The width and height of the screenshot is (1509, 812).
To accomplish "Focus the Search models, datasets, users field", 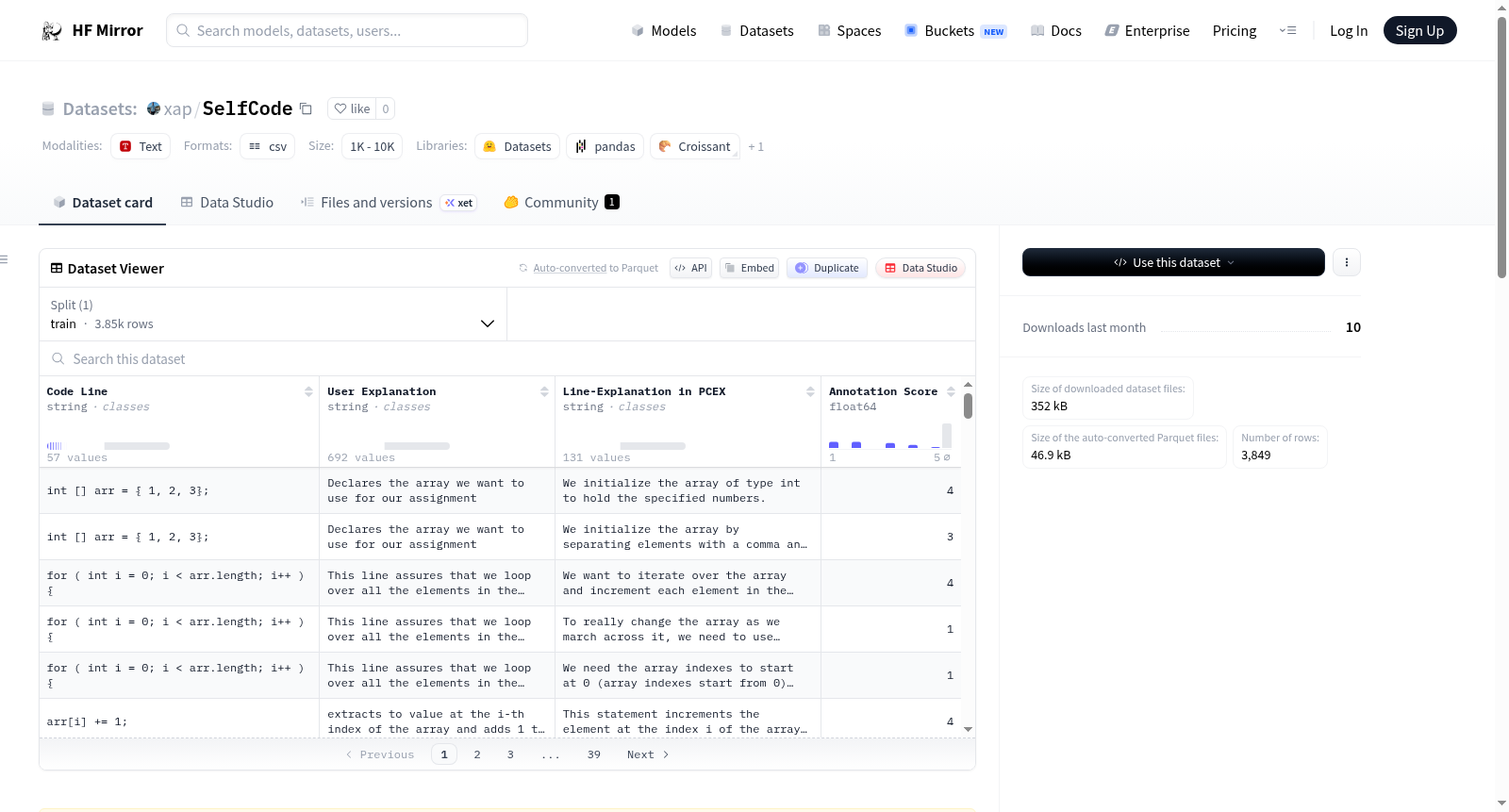I will tap(347, 30).
